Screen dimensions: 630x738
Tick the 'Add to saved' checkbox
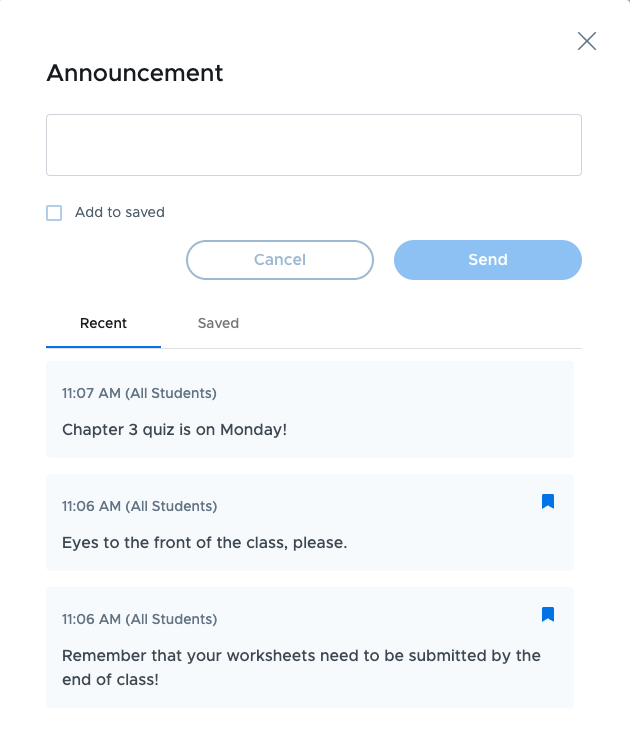(54, 213)
